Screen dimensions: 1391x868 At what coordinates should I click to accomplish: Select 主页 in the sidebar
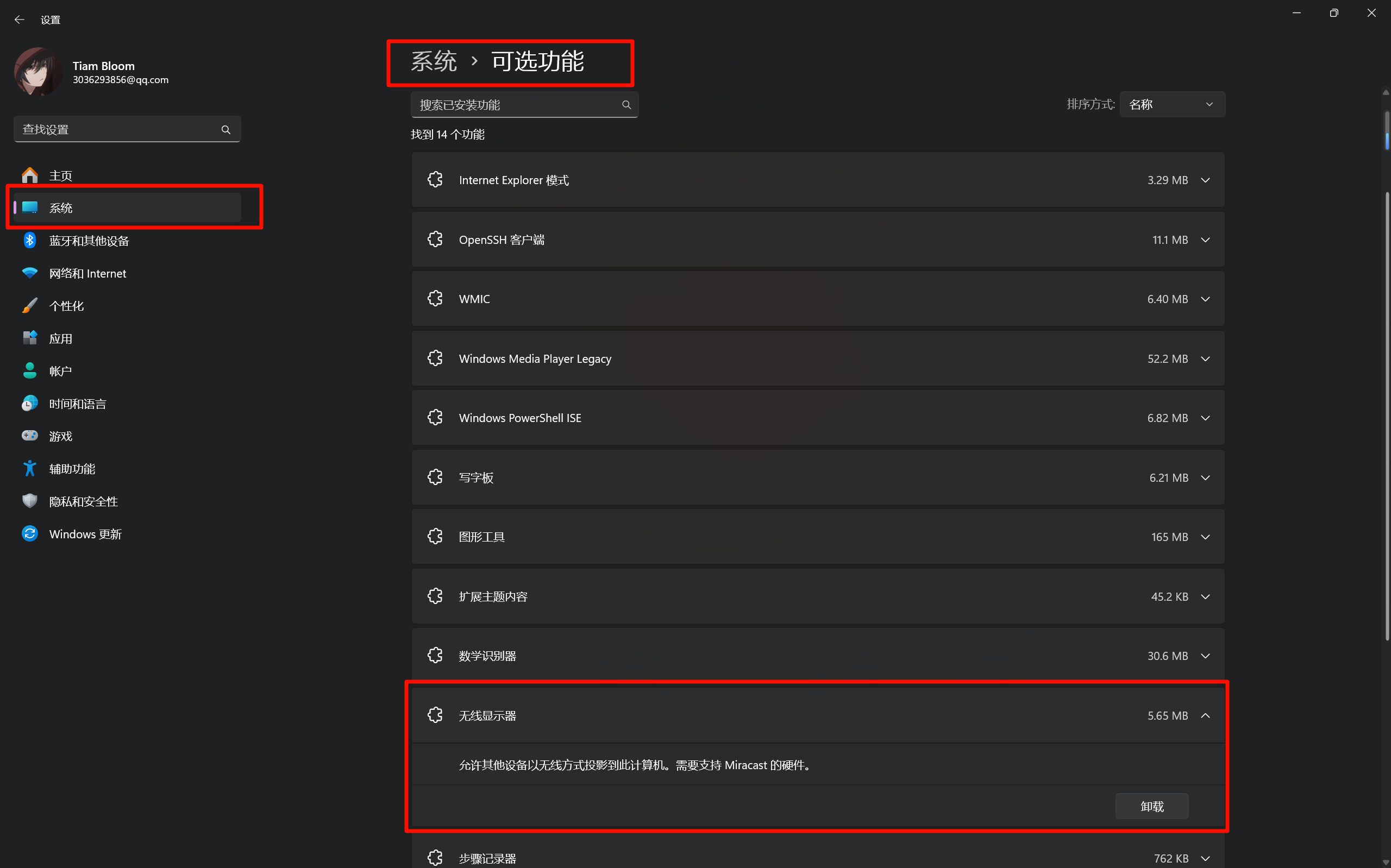point(60,175)
